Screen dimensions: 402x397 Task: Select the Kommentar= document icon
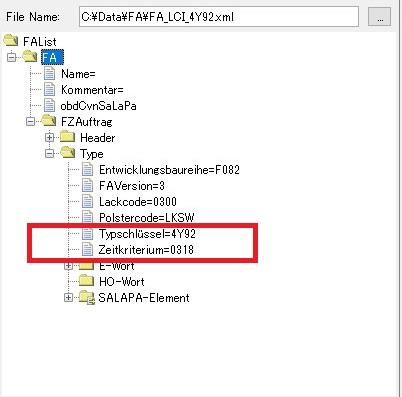(x=49, y=89)
